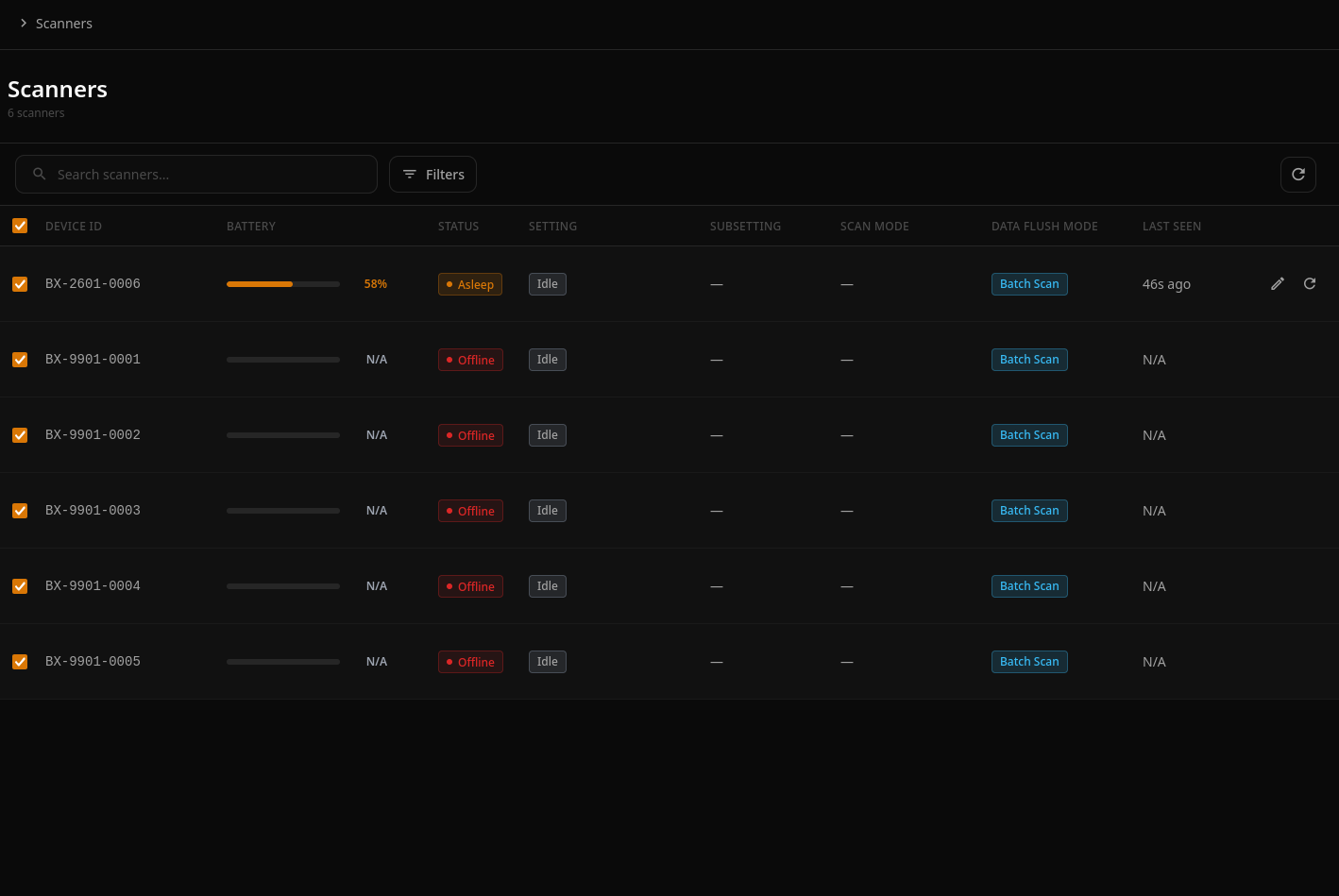Click the refresh icon in the toolbar
This screenshot has height=896, width=1339.
pos(1297,175)
